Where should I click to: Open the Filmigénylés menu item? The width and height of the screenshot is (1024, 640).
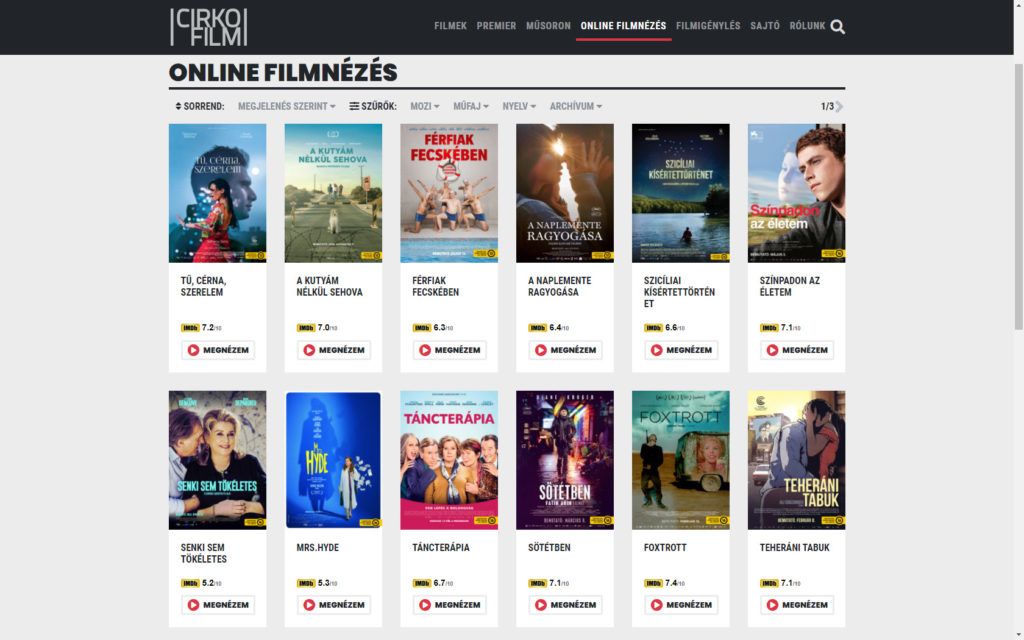pos(708,26)
